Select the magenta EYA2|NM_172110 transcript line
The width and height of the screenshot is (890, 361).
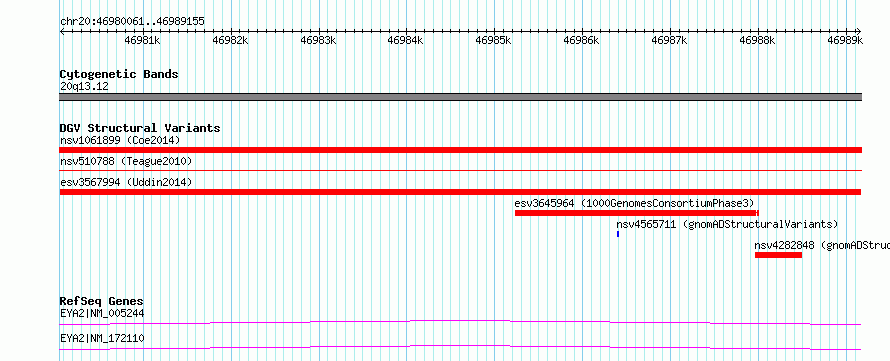click(x=460, y=347)
